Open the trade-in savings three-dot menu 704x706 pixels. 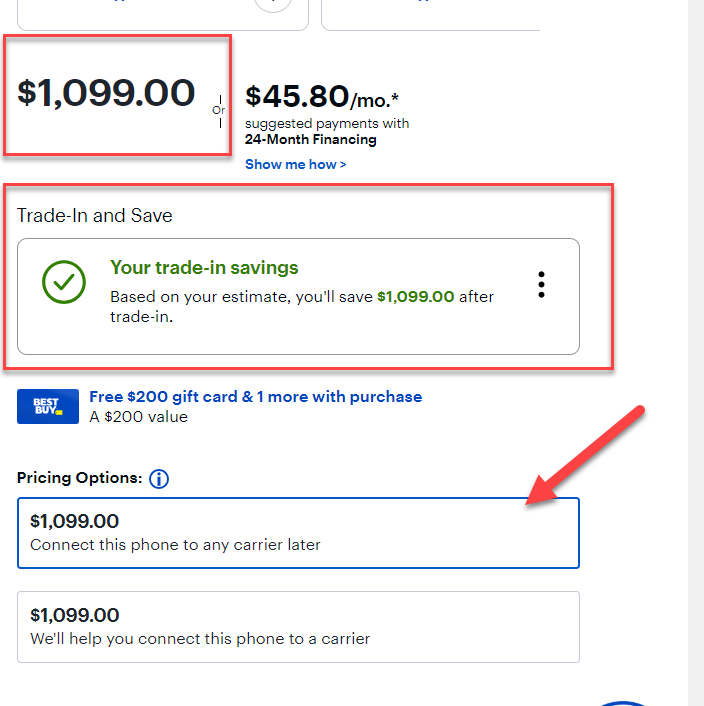point(541,285)
